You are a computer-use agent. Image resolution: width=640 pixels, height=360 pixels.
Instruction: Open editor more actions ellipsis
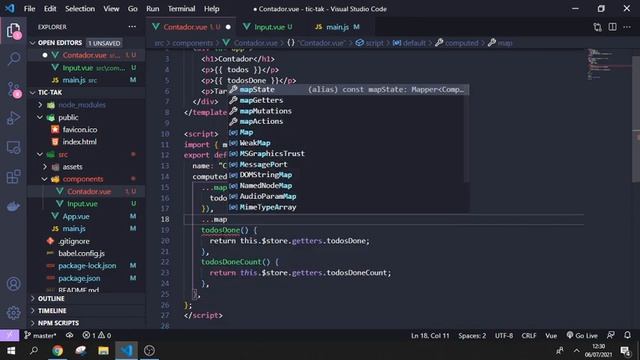point(627,27)
